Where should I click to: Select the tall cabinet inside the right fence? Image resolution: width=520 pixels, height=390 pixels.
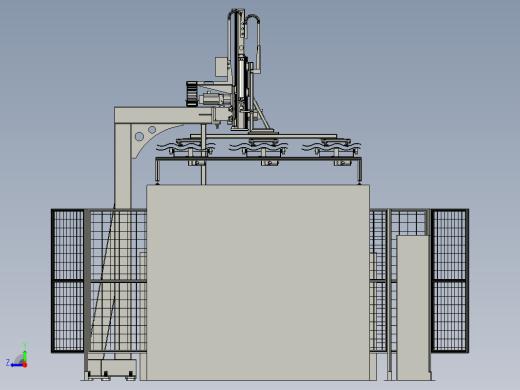(x=413, y=308)
